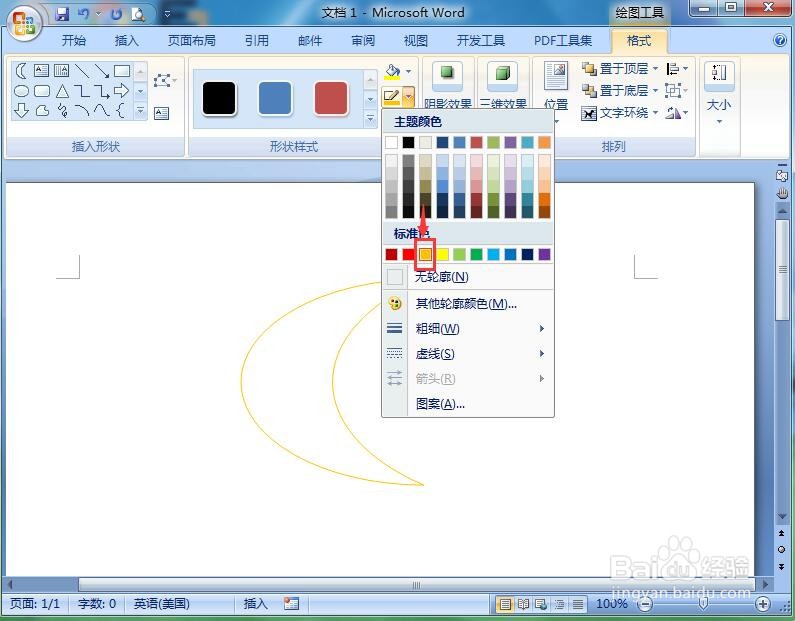Select the straight line shape

pos(82,71)
